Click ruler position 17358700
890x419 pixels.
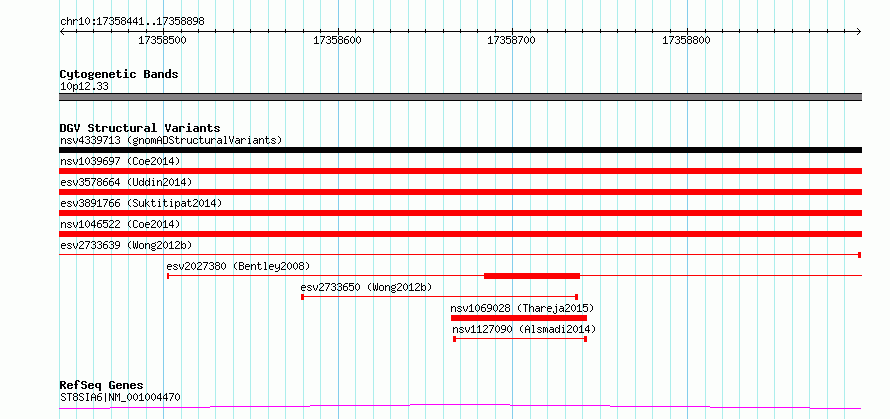511,40
